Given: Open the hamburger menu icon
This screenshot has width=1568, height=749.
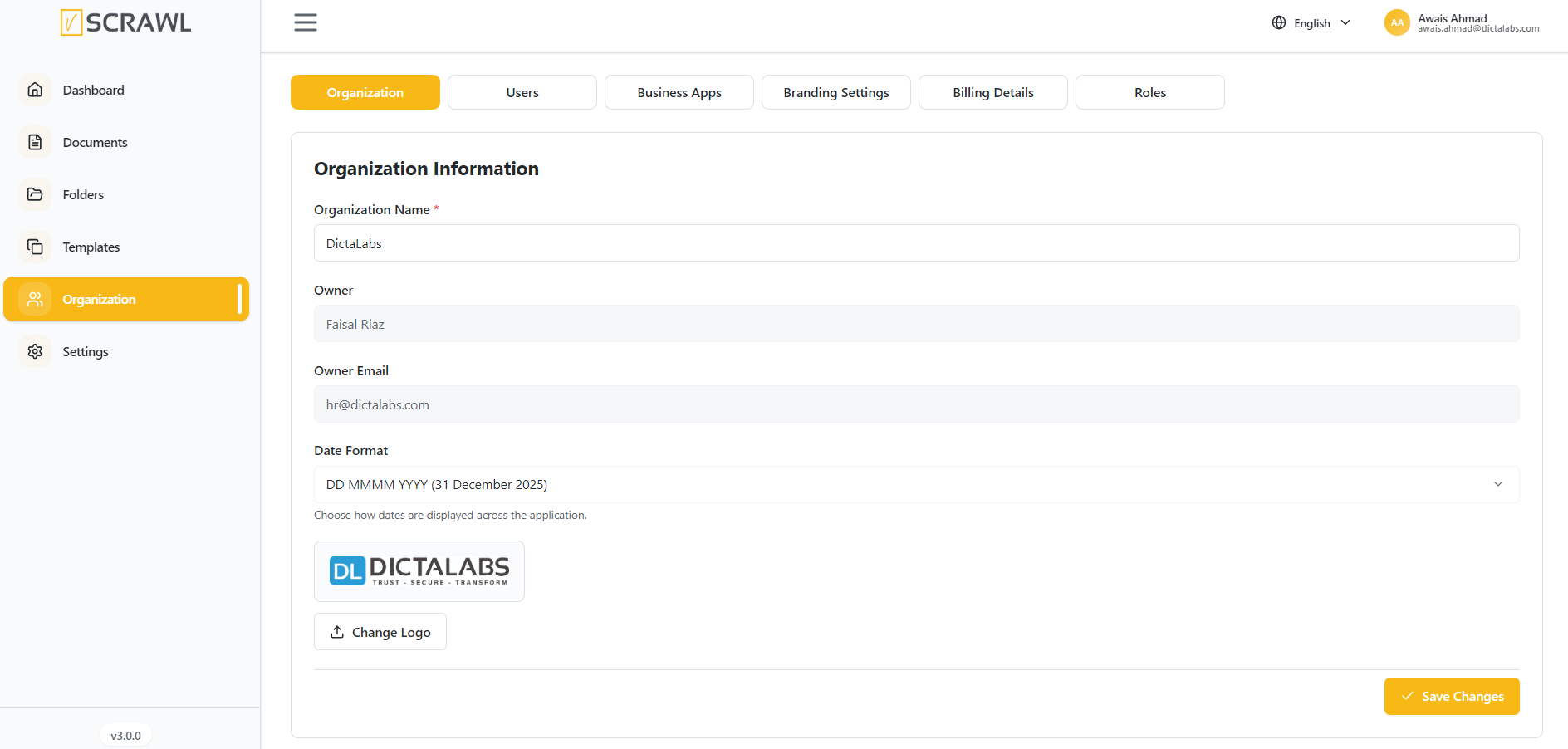Looking at the screenshot, I should (x=306, y=22).
